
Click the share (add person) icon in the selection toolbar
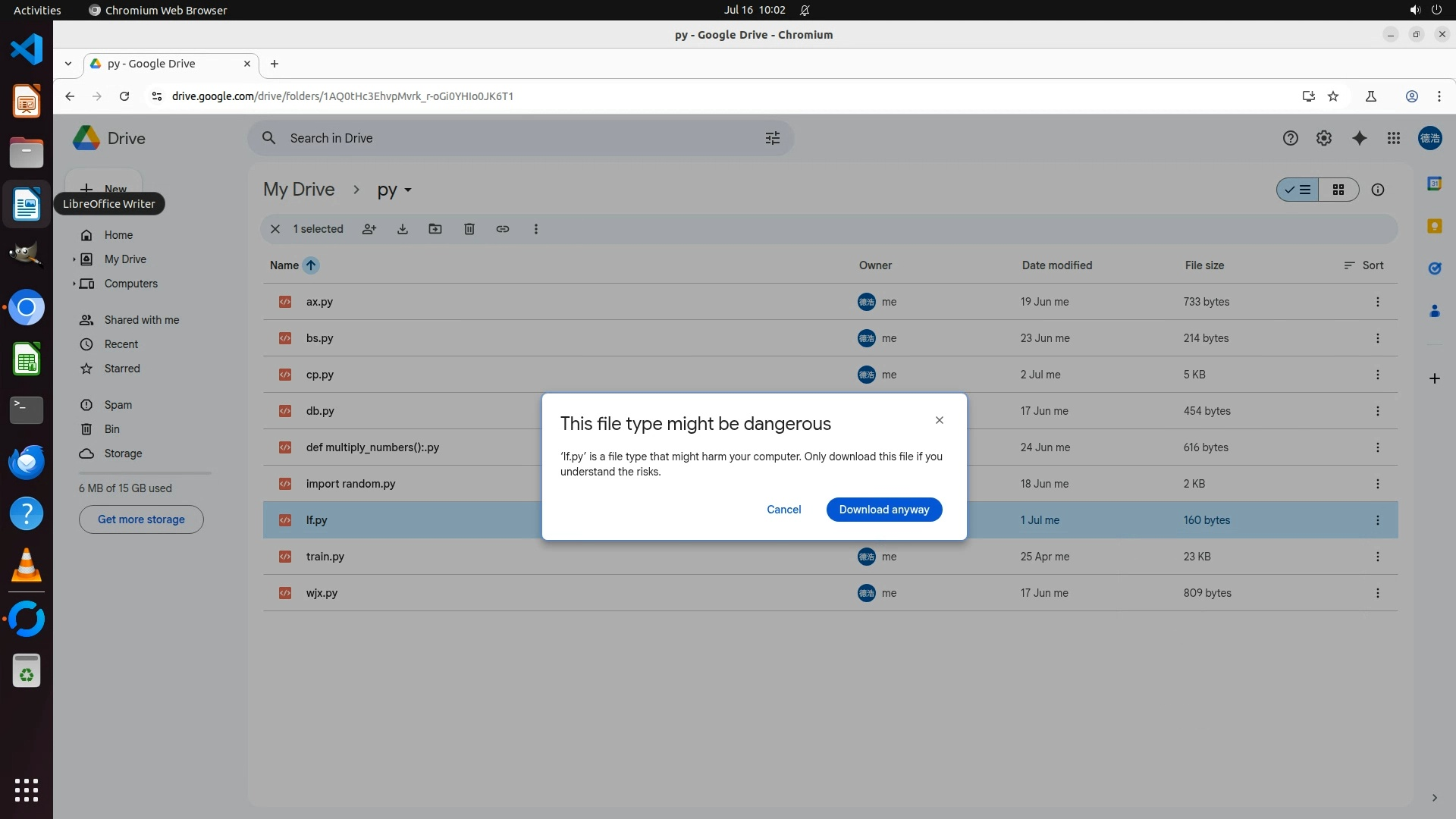click(369, 229)
